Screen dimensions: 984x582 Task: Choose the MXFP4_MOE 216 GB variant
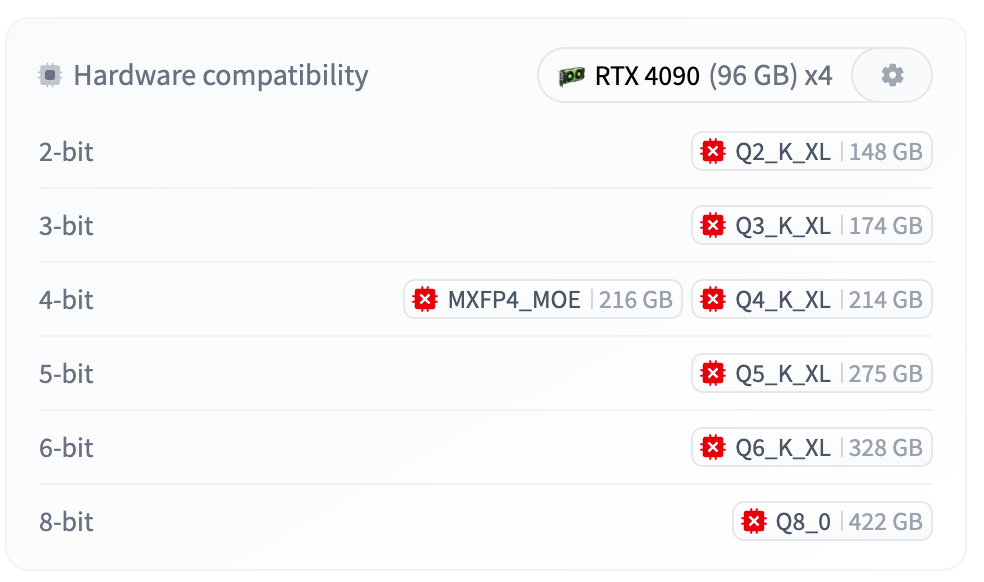(543, 299)
